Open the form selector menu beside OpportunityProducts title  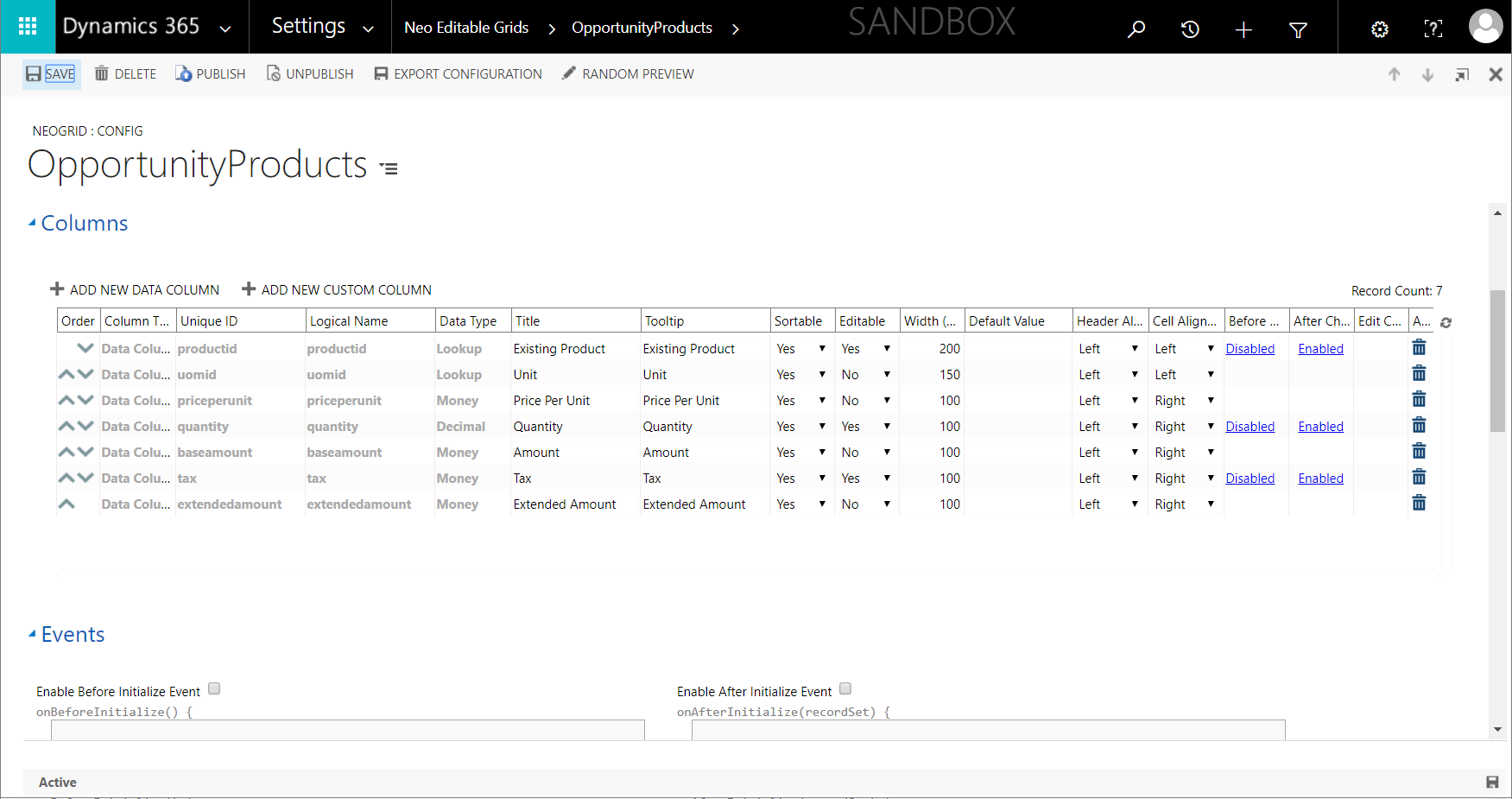pos(389,168)
